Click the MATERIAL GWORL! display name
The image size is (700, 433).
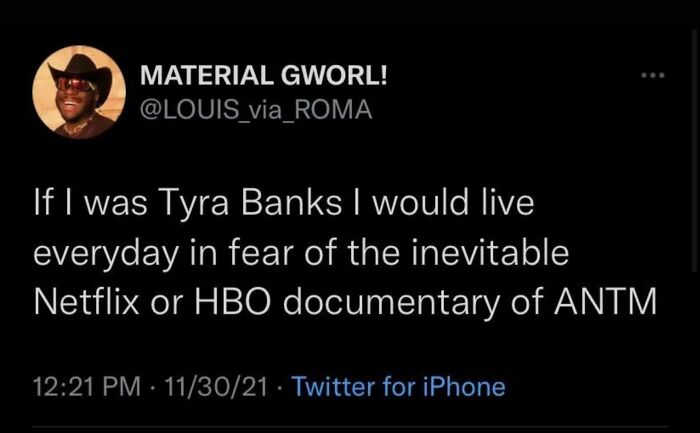pos(264,75)
